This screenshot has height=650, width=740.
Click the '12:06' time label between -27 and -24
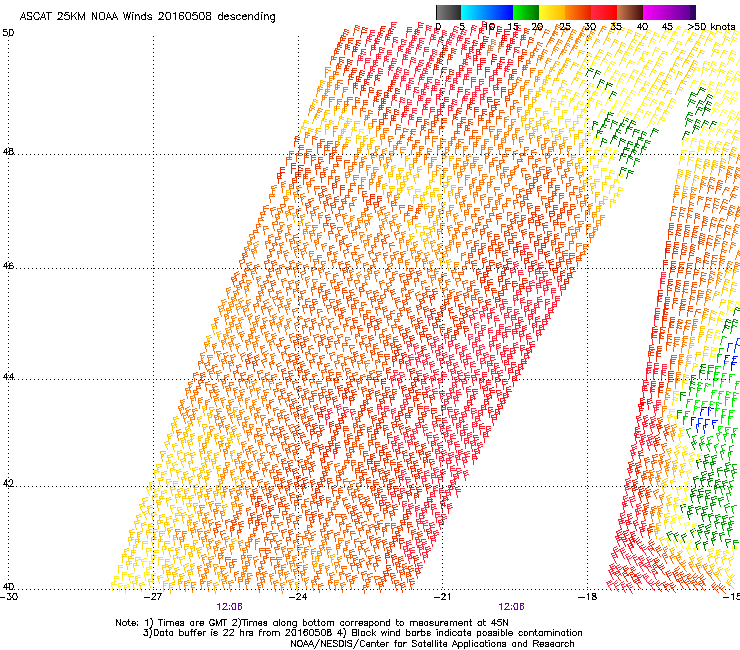[229, 607]
